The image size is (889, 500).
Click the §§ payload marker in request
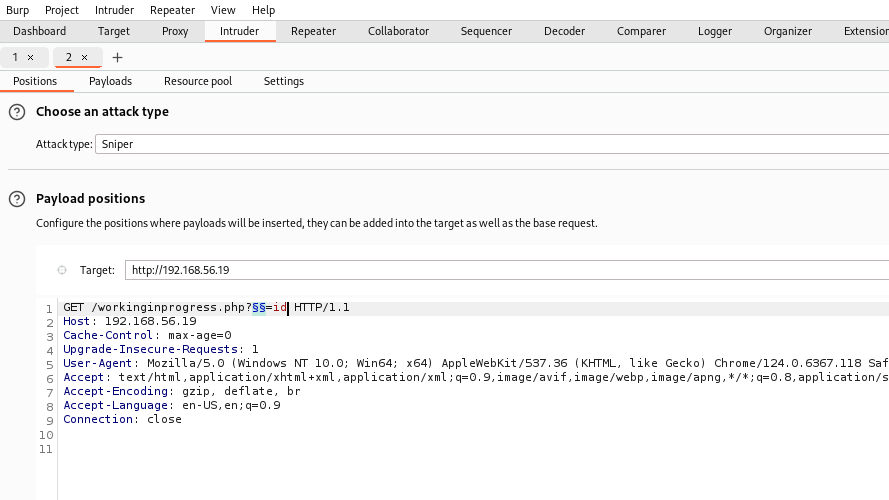pyautogui.click(x=259, y=307)
